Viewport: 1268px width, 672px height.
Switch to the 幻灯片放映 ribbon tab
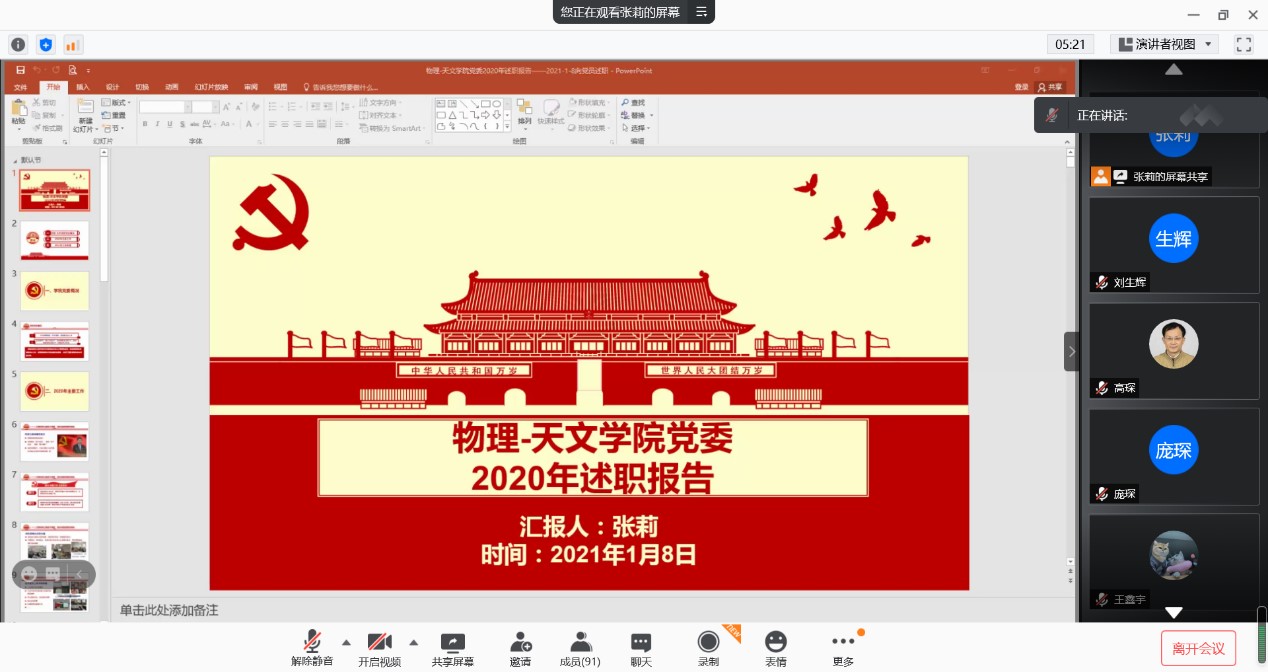point(211,87)
